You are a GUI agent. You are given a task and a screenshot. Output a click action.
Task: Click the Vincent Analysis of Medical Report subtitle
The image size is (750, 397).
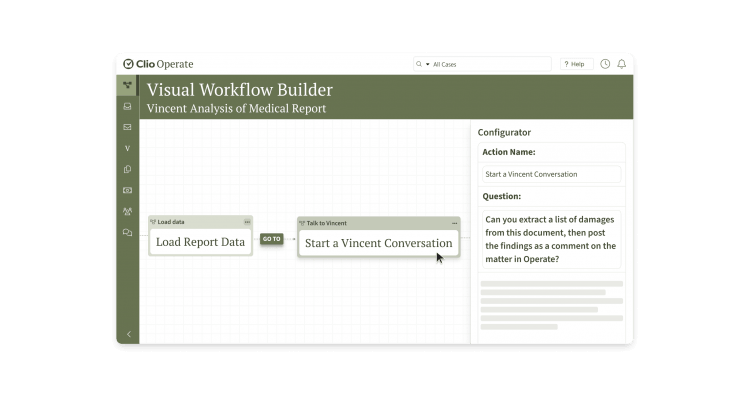[x=236, y=109]
